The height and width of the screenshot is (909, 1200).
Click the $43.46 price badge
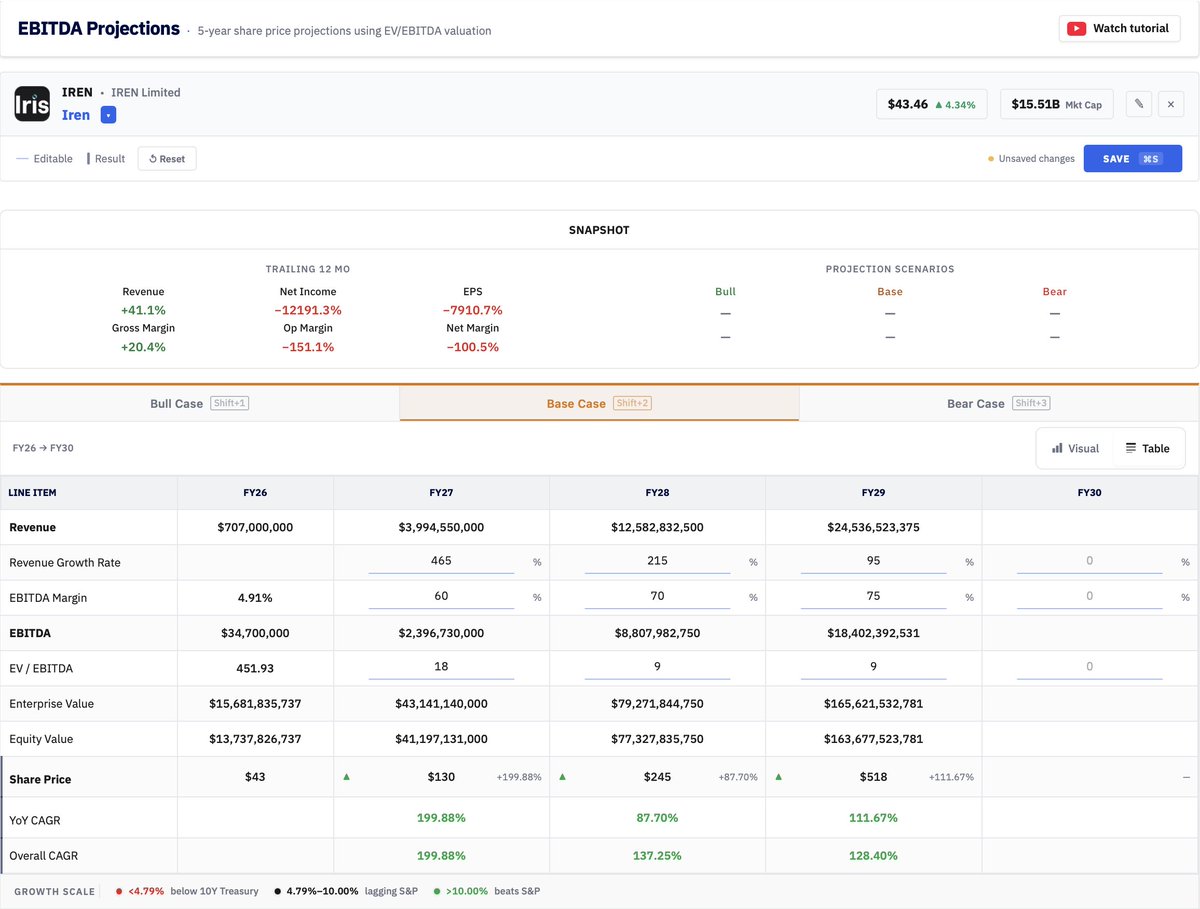(932, 104)
